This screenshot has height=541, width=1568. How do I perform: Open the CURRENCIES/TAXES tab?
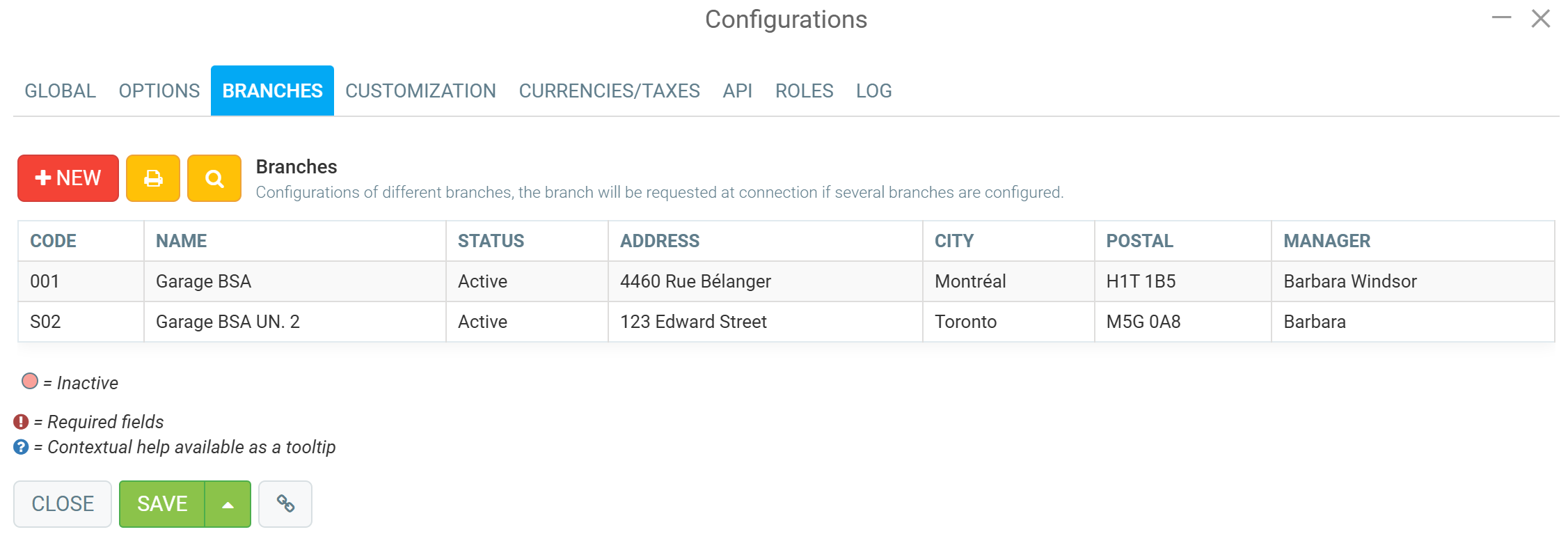coord(609,91)
